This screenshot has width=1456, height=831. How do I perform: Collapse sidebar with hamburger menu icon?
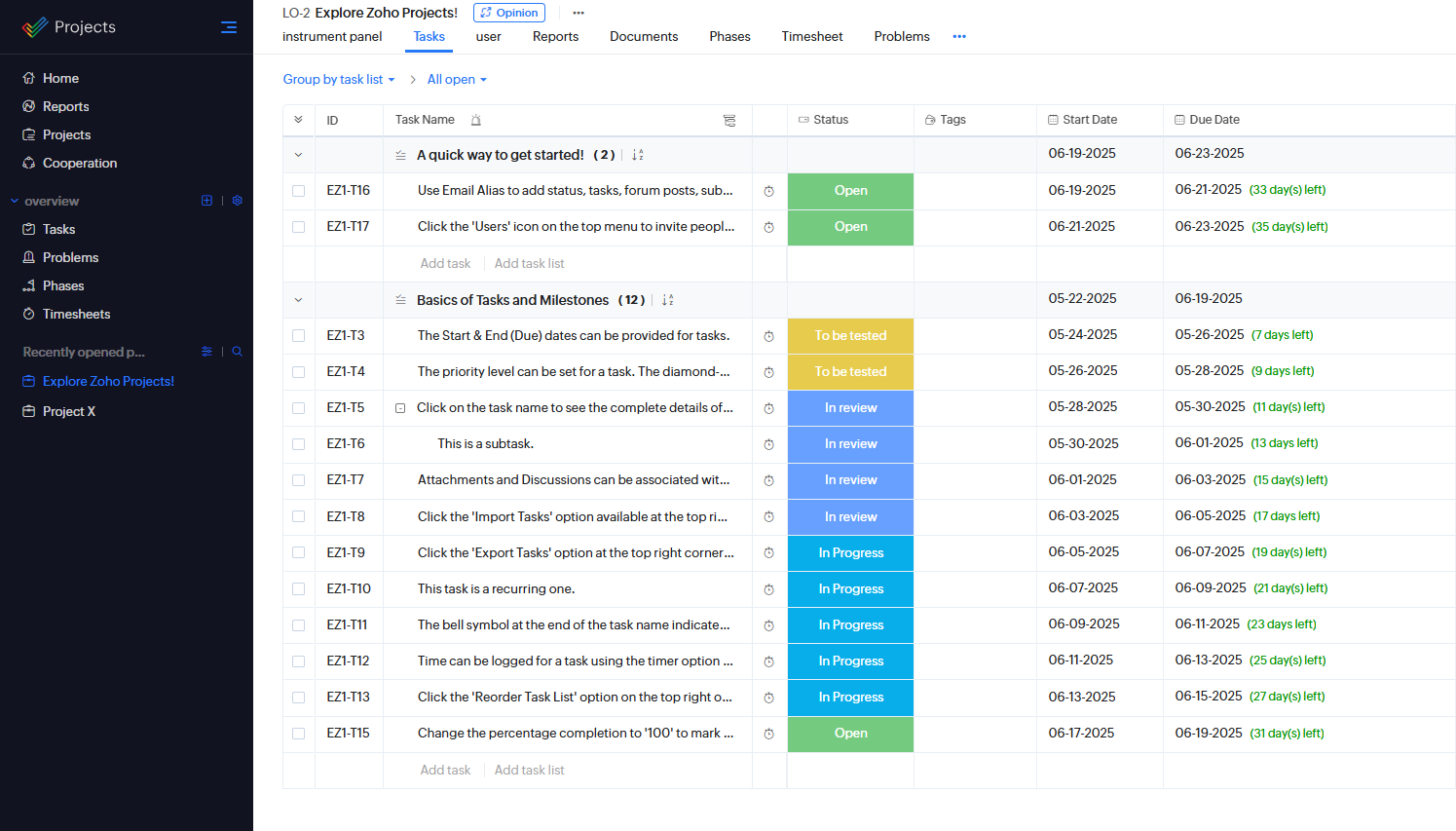pos(229,27)
